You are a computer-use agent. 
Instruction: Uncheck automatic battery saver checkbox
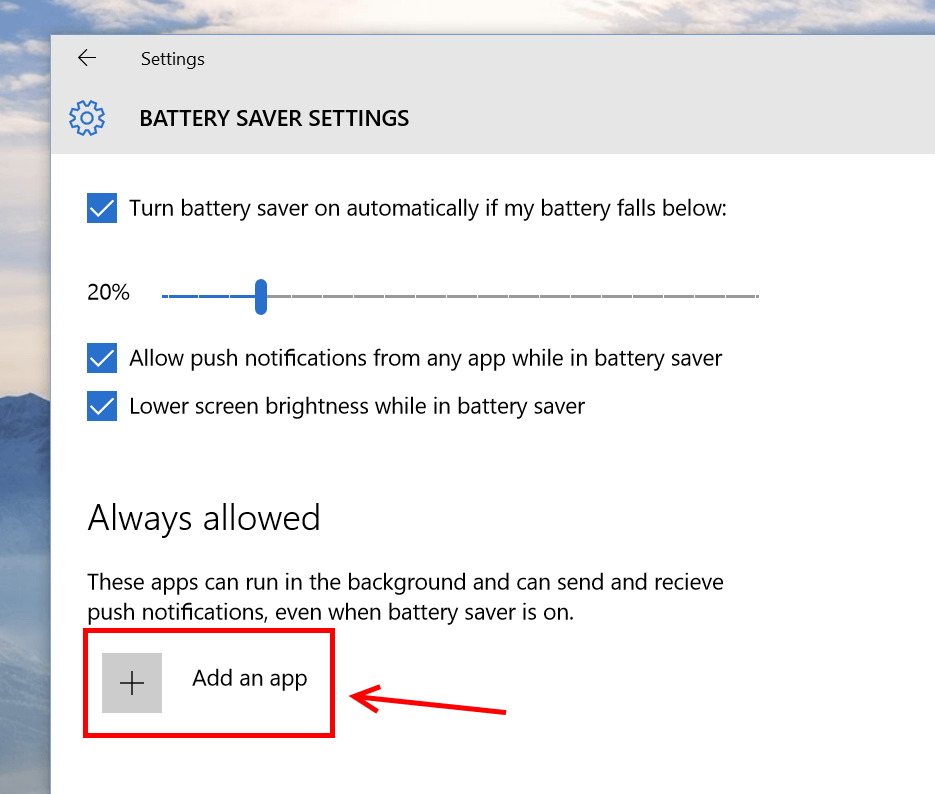coord(102,208)
